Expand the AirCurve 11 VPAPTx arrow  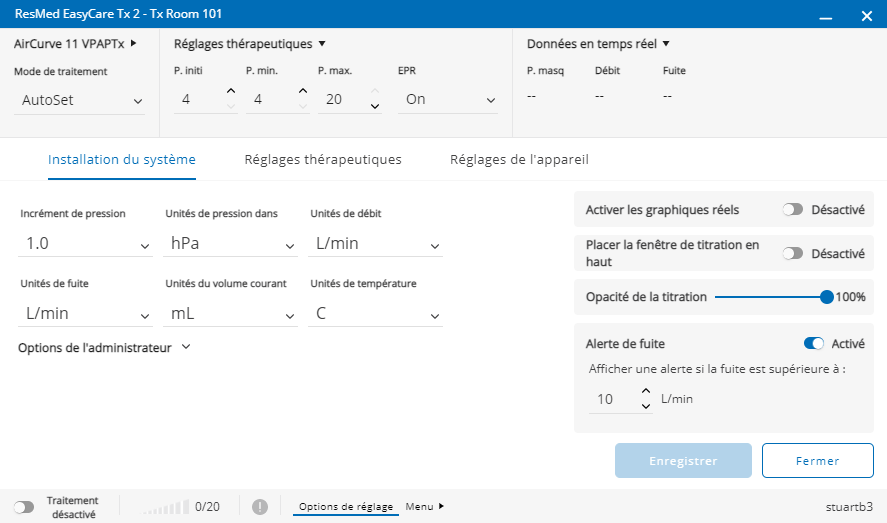tap(134, 43)
